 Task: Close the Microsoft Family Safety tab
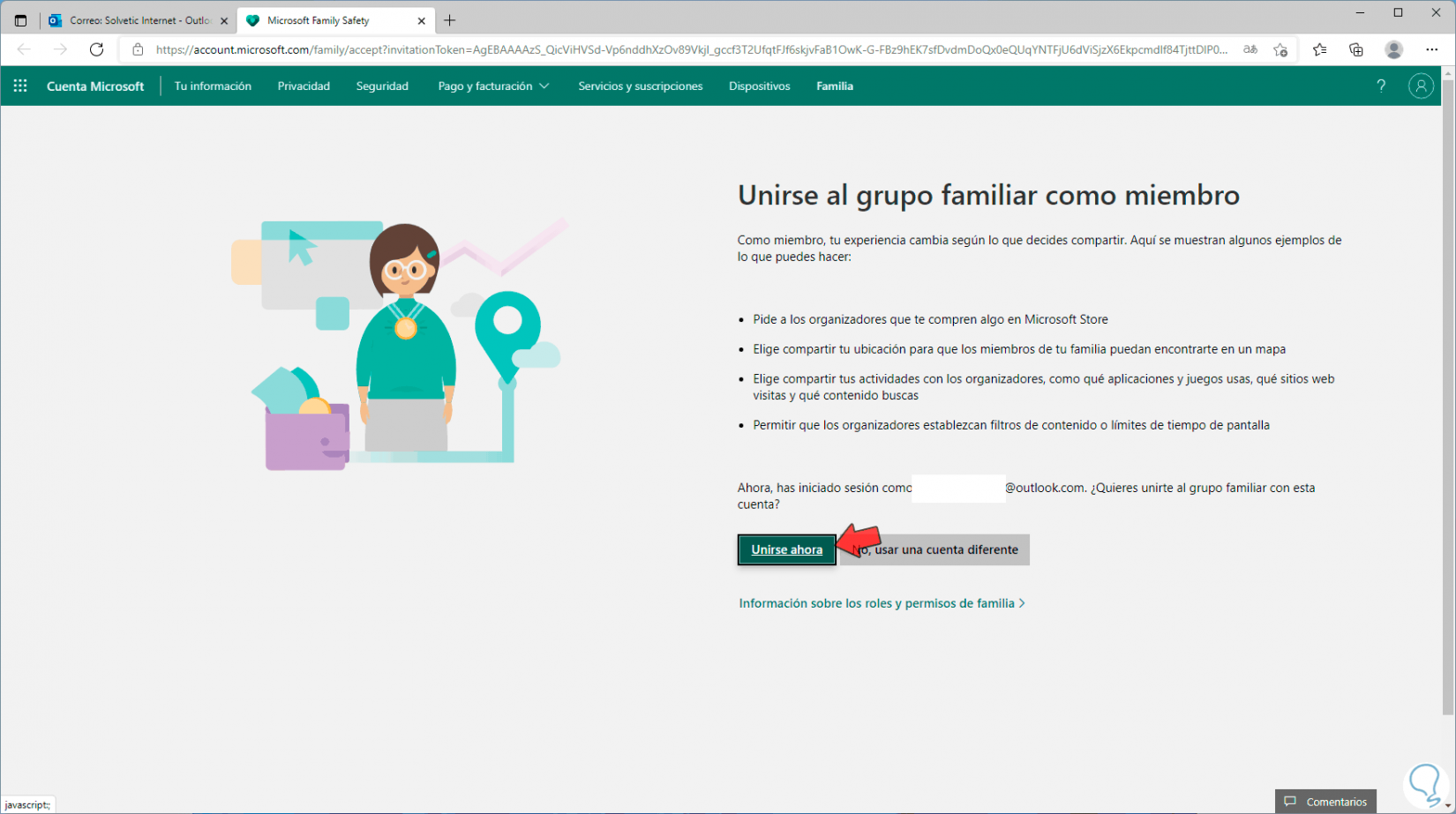click(421, 20)
